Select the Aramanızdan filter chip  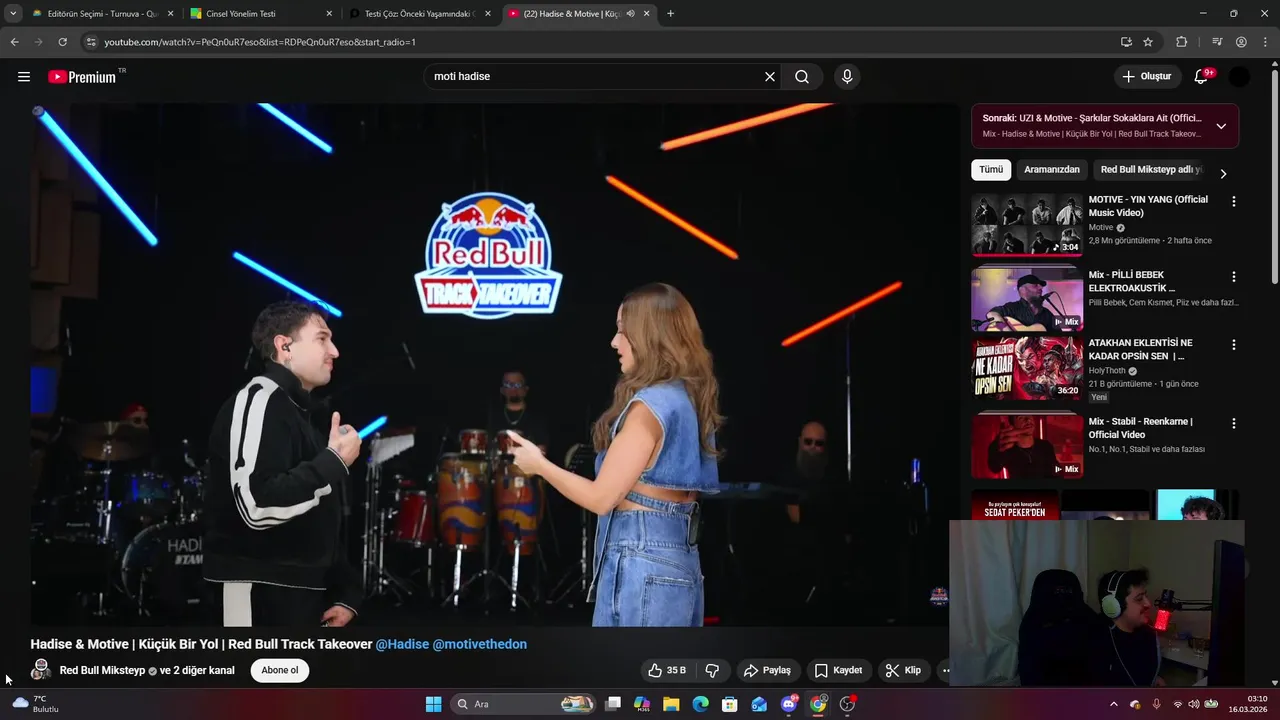tap(1052, 170)
